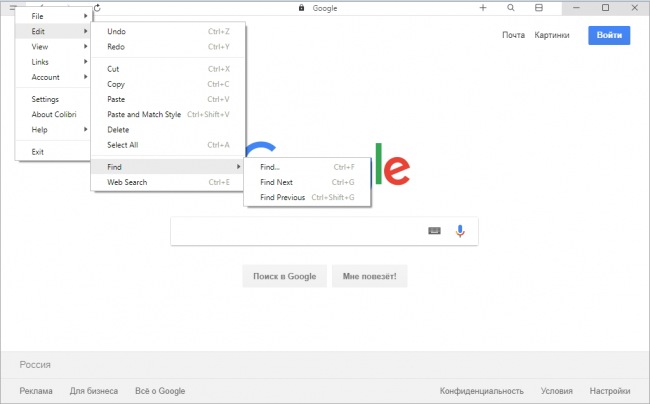This screenshot has height=404, width=650.
Task: Click the lock icon beside the Google title
Action: pyautogui.click(x=301, y=8)
